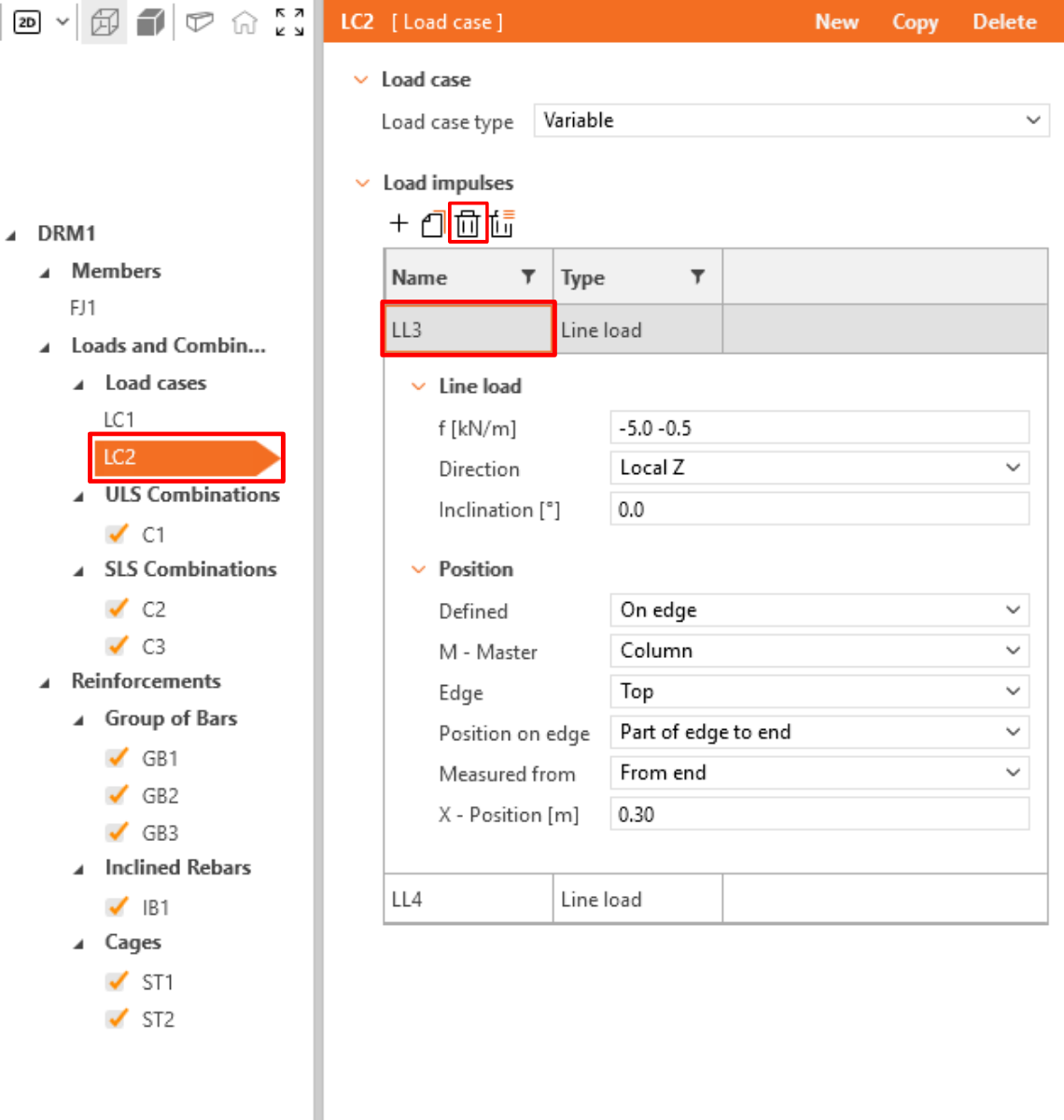Click New in the LC2 header
The height and width of the screenshot is (1120, 1064).
point(836,21)
